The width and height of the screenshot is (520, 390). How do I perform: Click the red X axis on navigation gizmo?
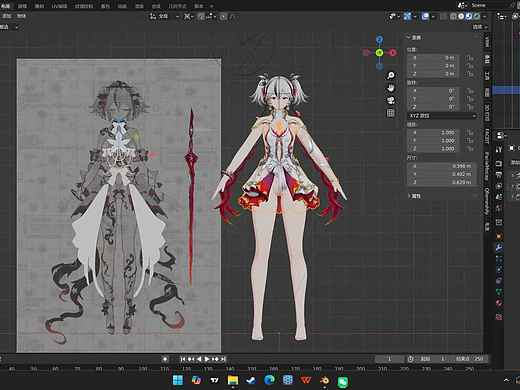[x=393, y=52]
